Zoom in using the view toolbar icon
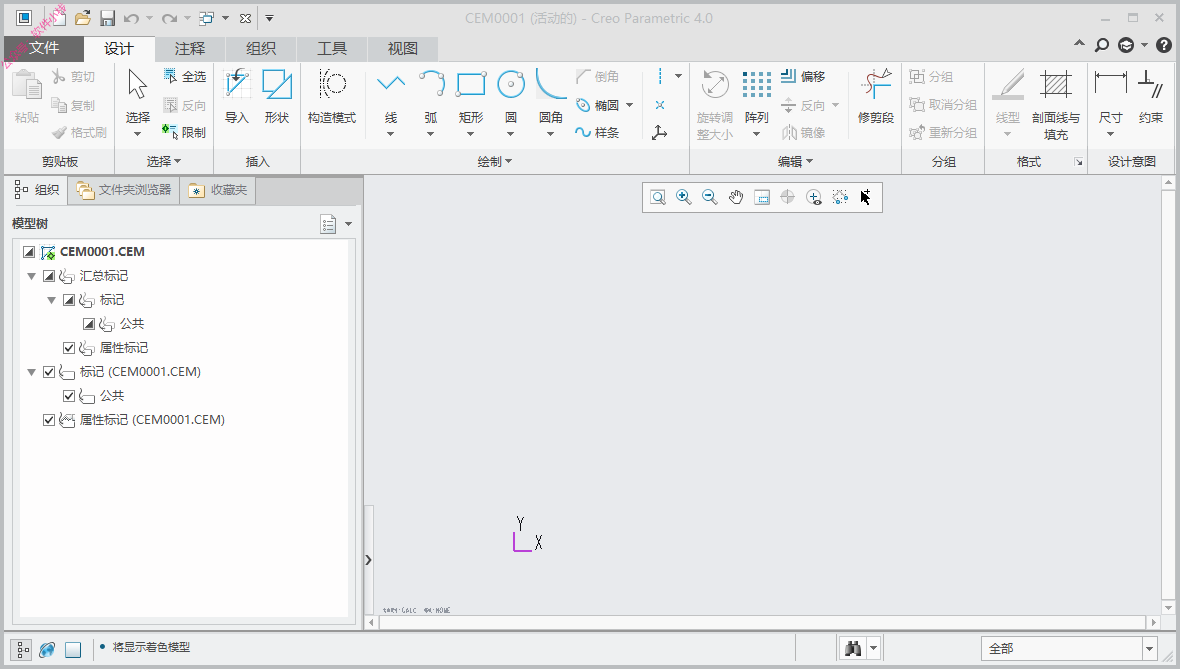Image resolution: width=1180 pixels, height=669 pixels. [x=683, y=197]
